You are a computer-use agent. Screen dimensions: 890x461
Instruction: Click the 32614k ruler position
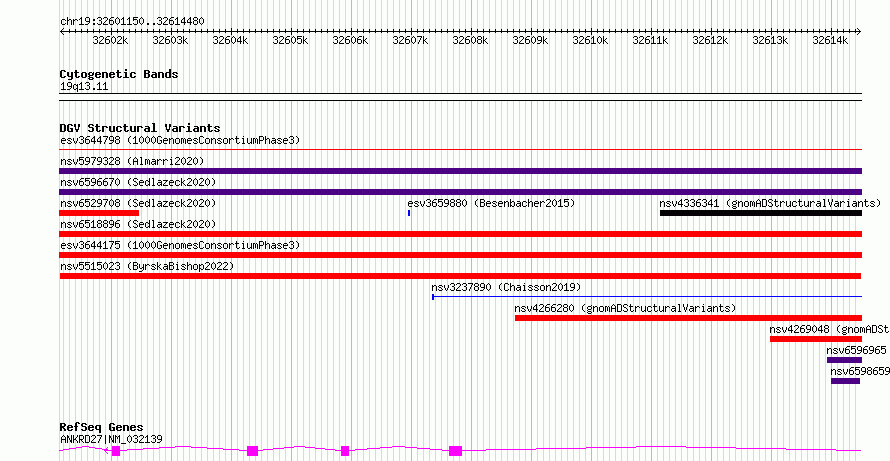click(831, 40)
